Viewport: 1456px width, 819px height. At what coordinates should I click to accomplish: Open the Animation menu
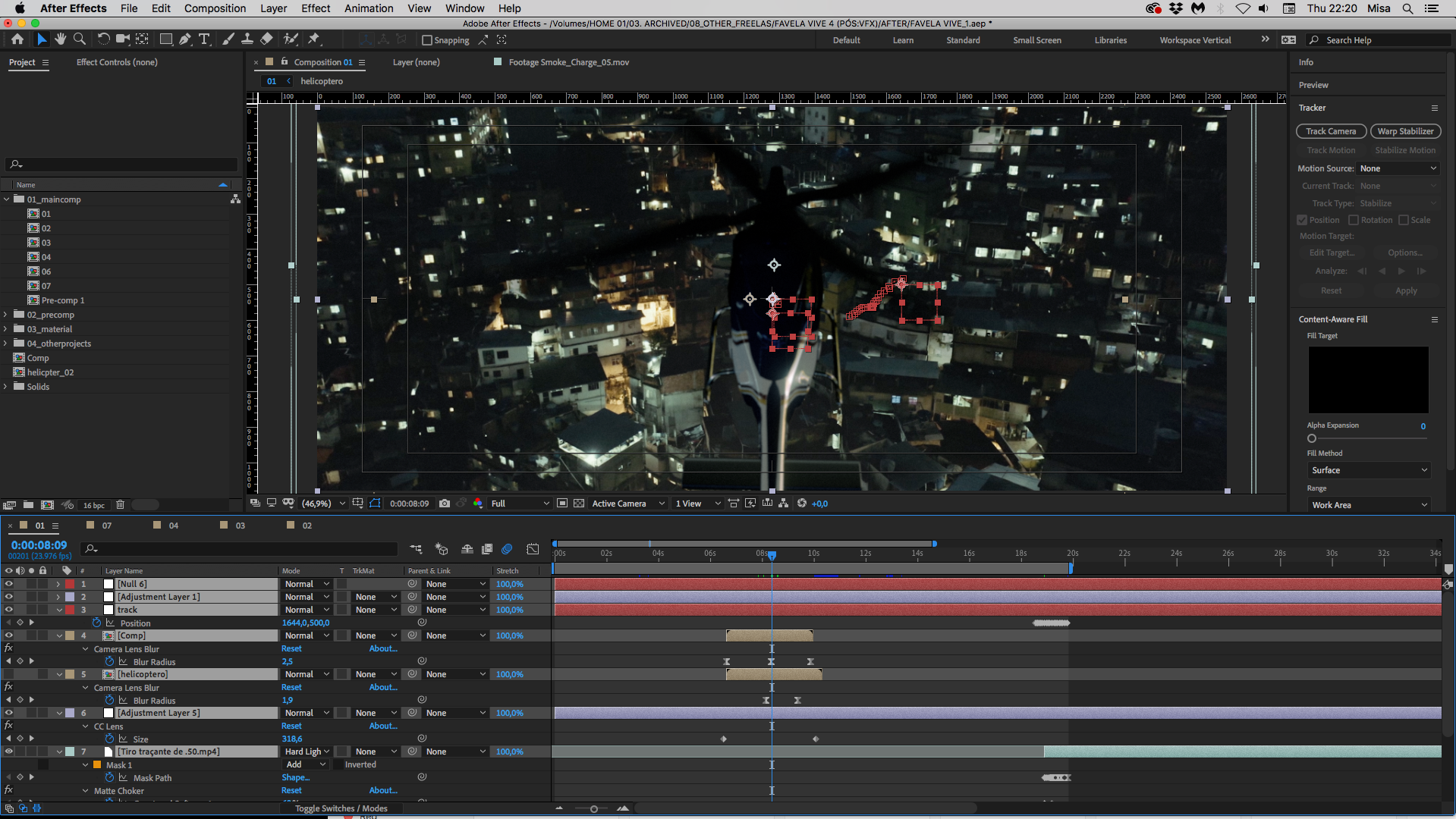coord(369,8)
